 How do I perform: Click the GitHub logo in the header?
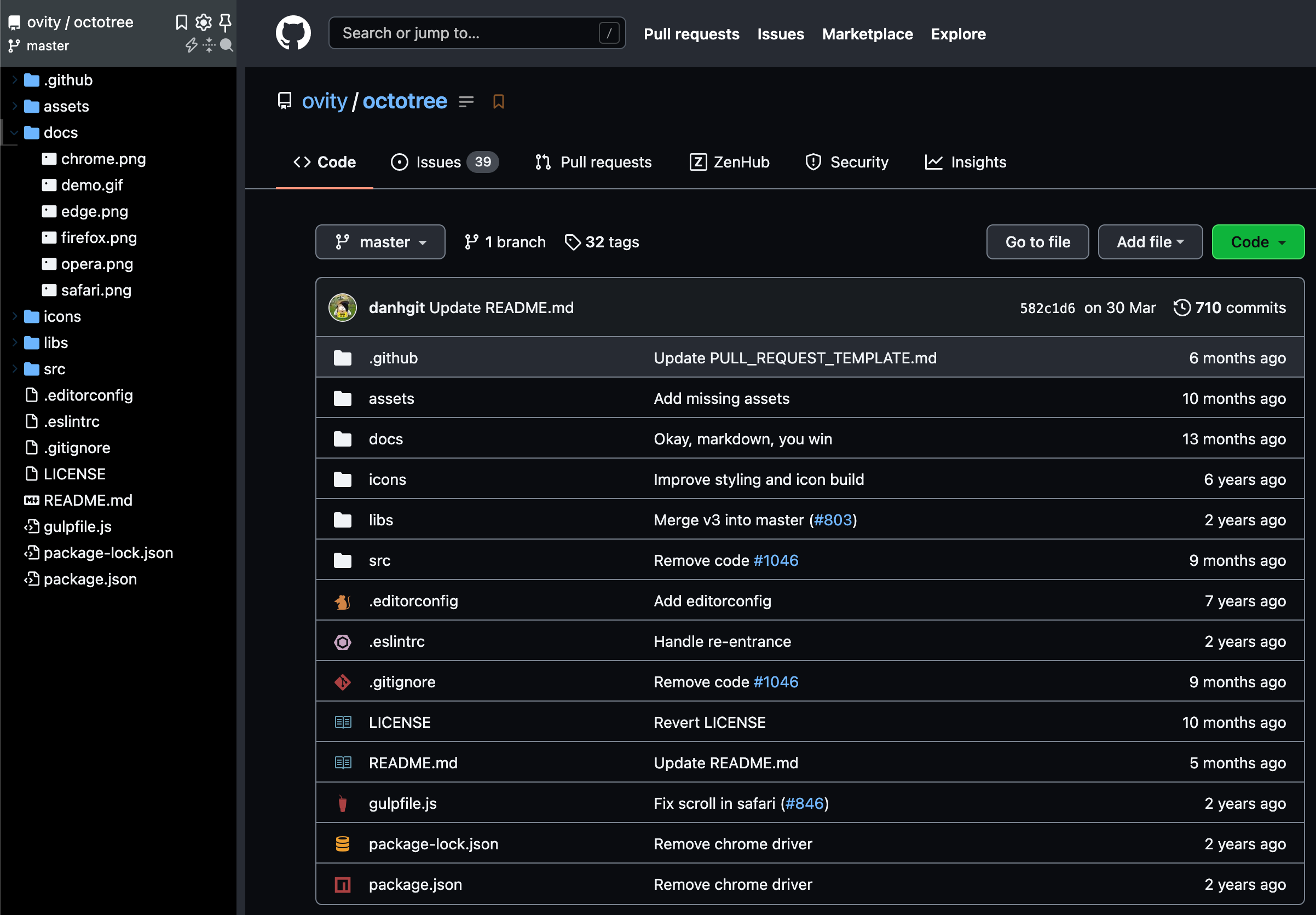(293, 33)
